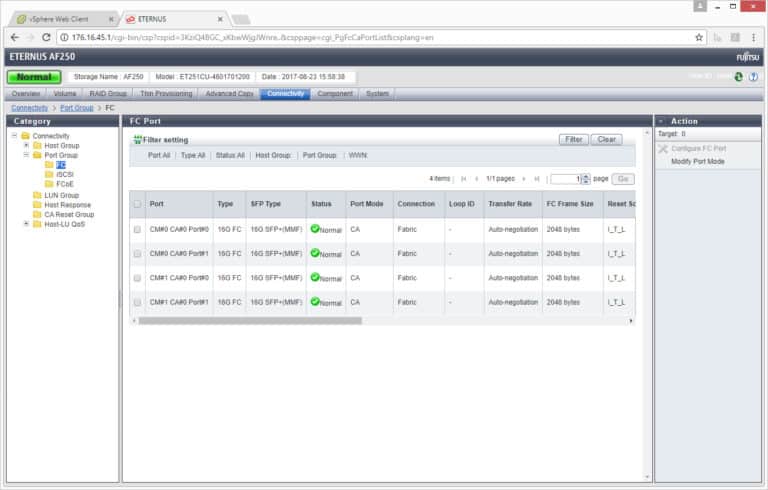The image size is (768, 490).
Task: Click Normal status icon for CM#1 CA#0 Port#1
Action: [x=315, y=301]
